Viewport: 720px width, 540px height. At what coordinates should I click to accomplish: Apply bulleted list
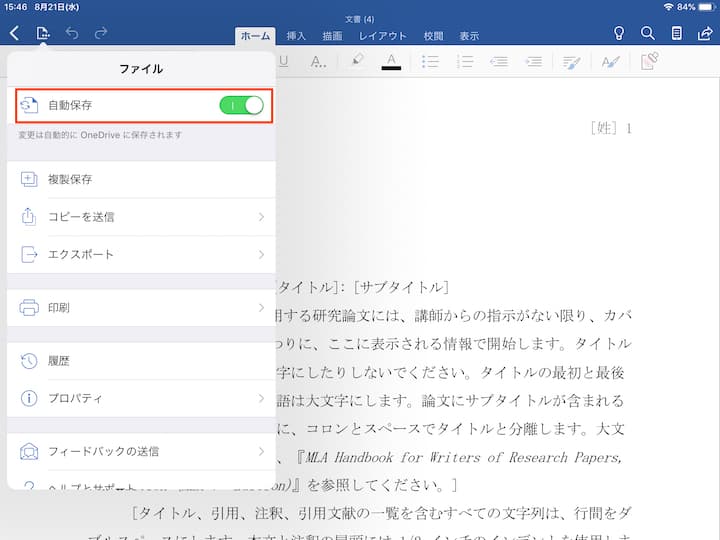coord(430,62)
